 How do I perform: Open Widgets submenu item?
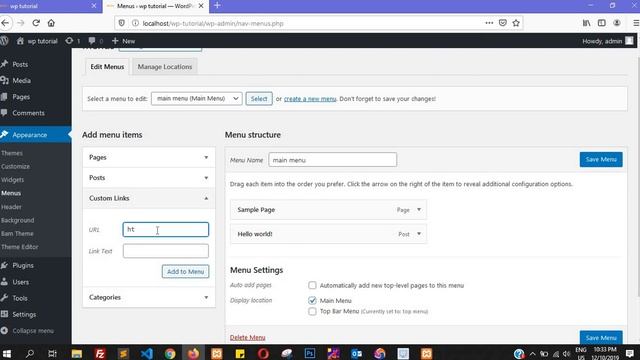tap(13, 180)
